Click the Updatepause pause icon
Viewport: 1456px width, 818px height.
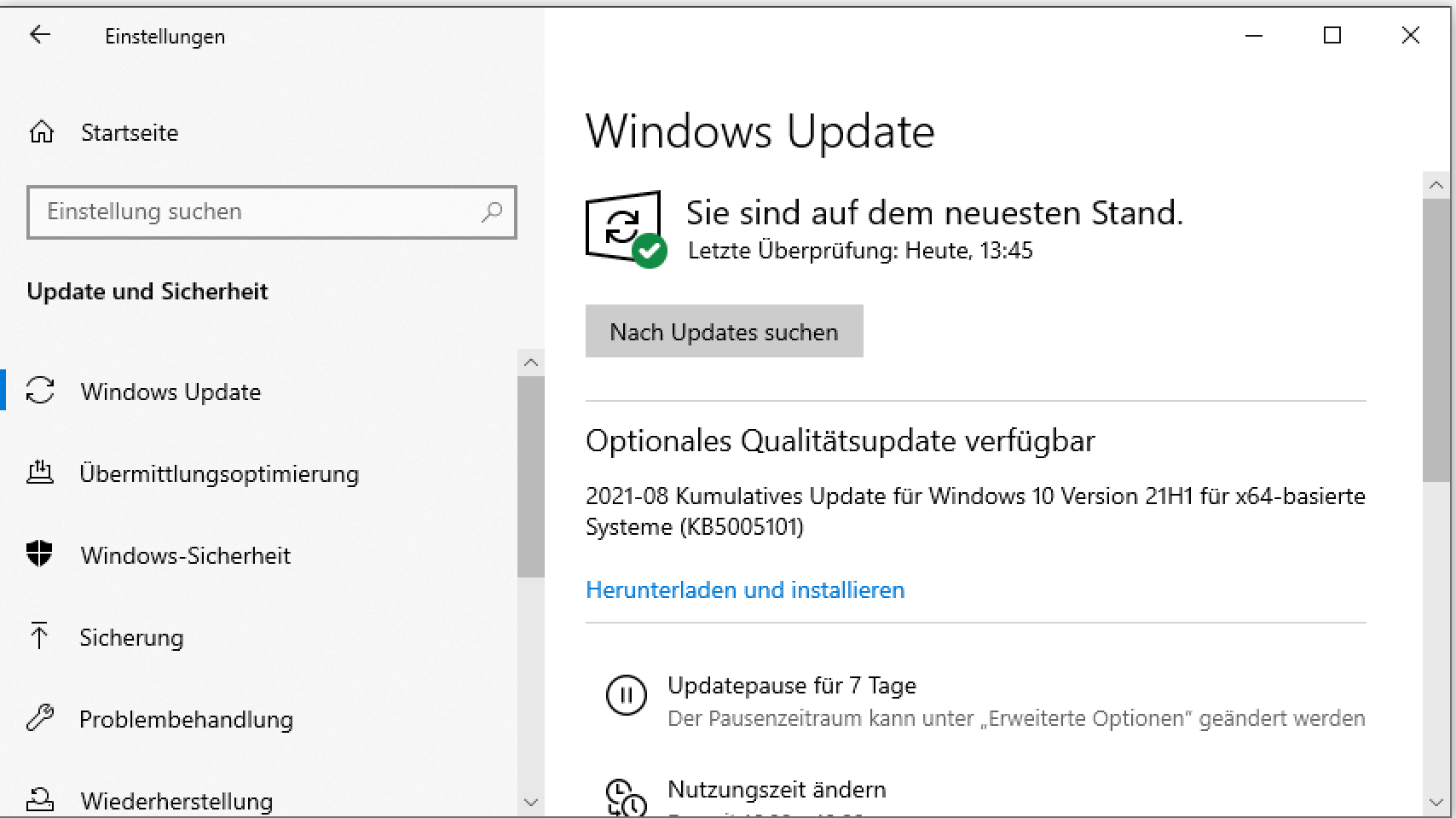626,695
